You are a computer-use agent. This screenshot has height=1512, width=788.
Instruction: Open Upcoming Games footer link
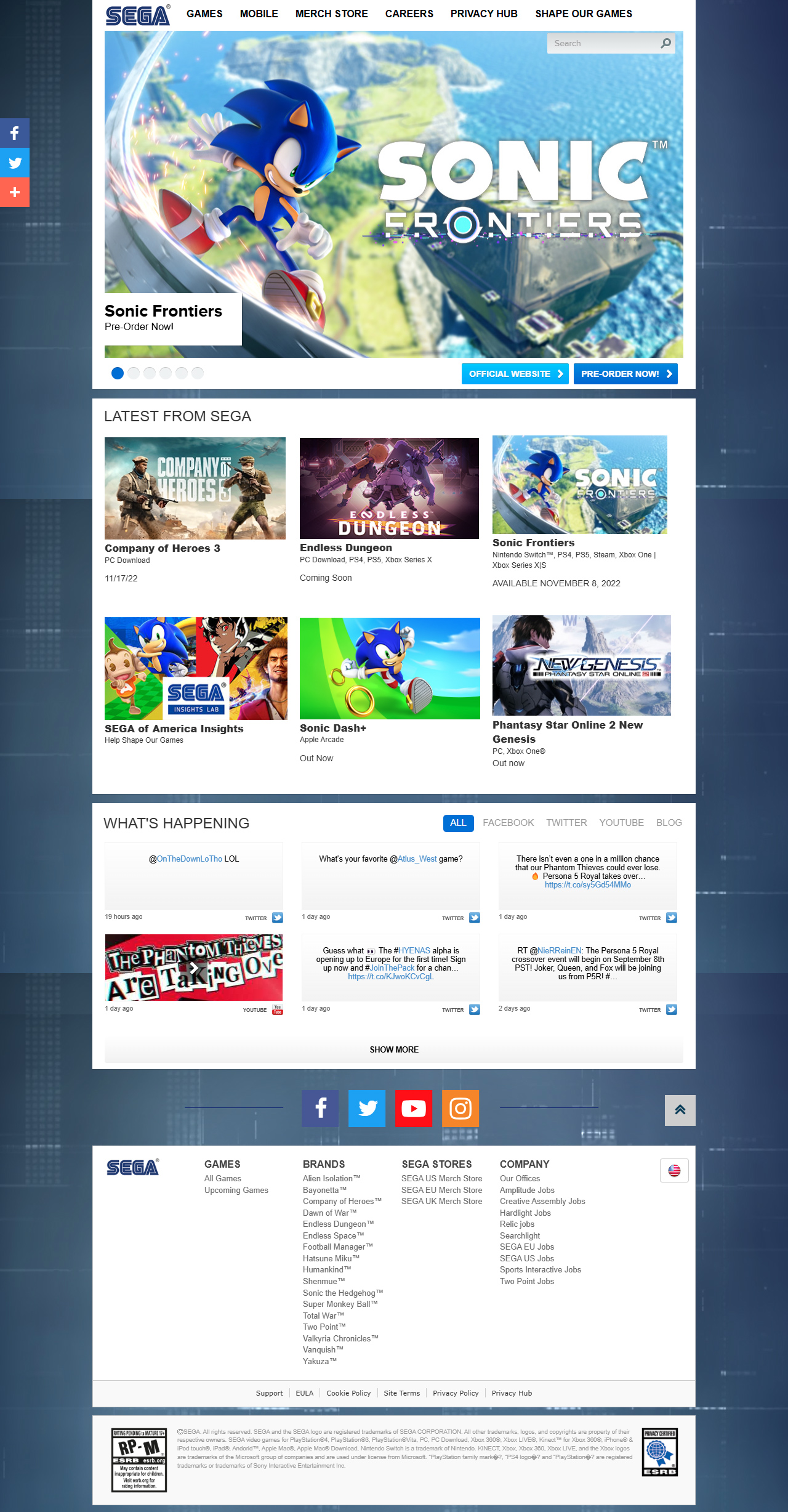coord(236,1190)
